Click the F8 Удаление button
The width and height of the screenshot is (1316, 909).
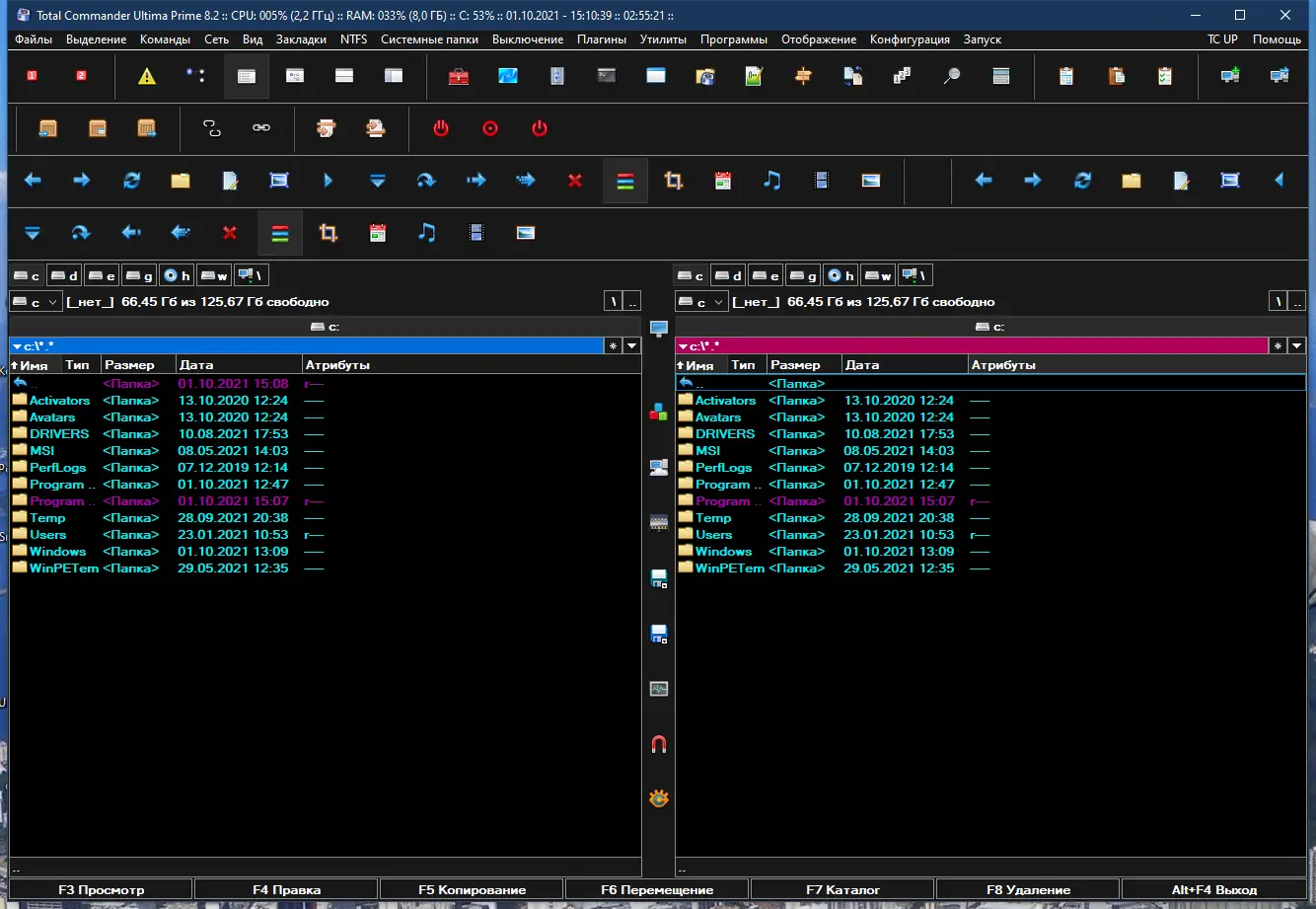click(1028, 889)
